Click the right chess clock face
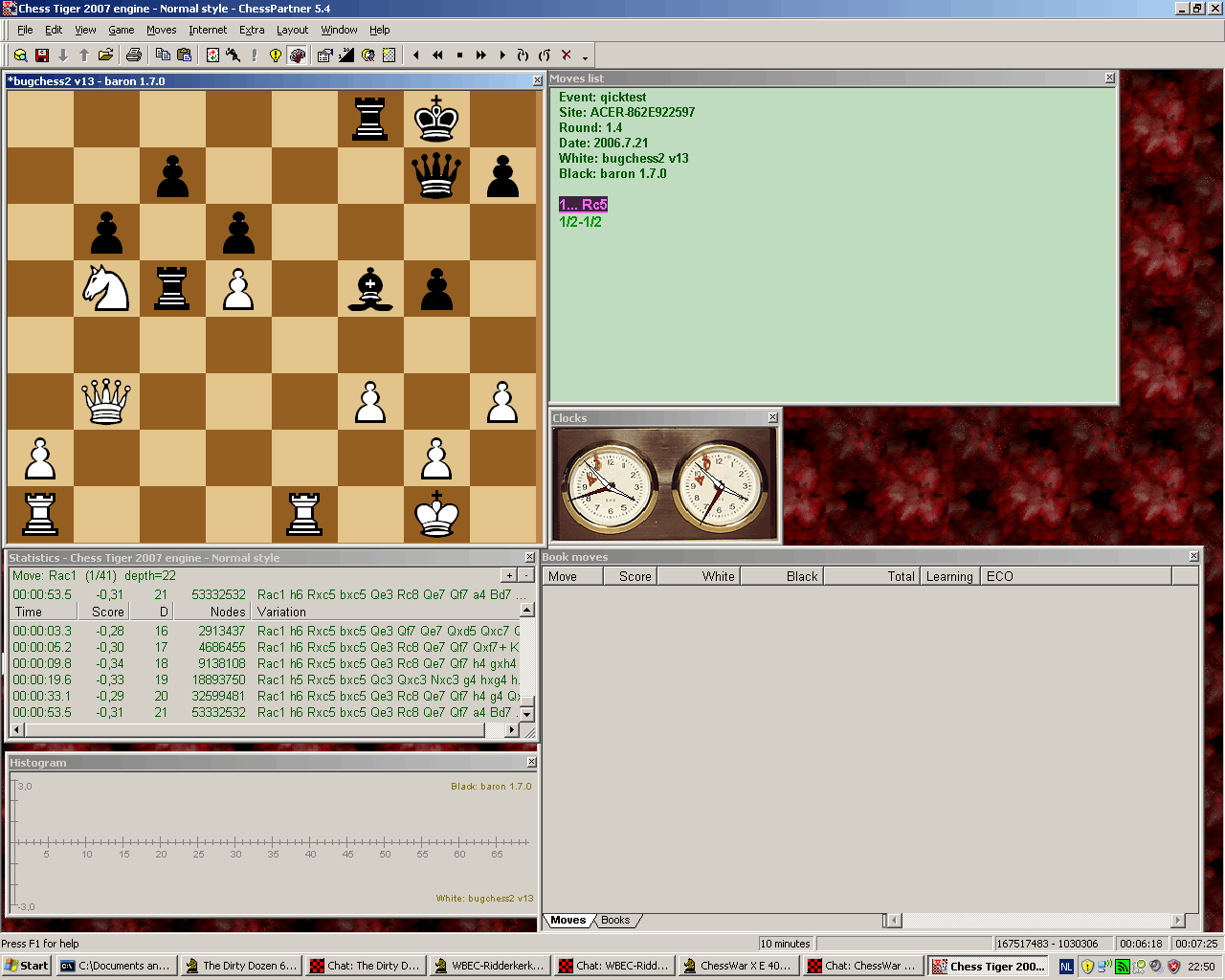 (721, 485)
